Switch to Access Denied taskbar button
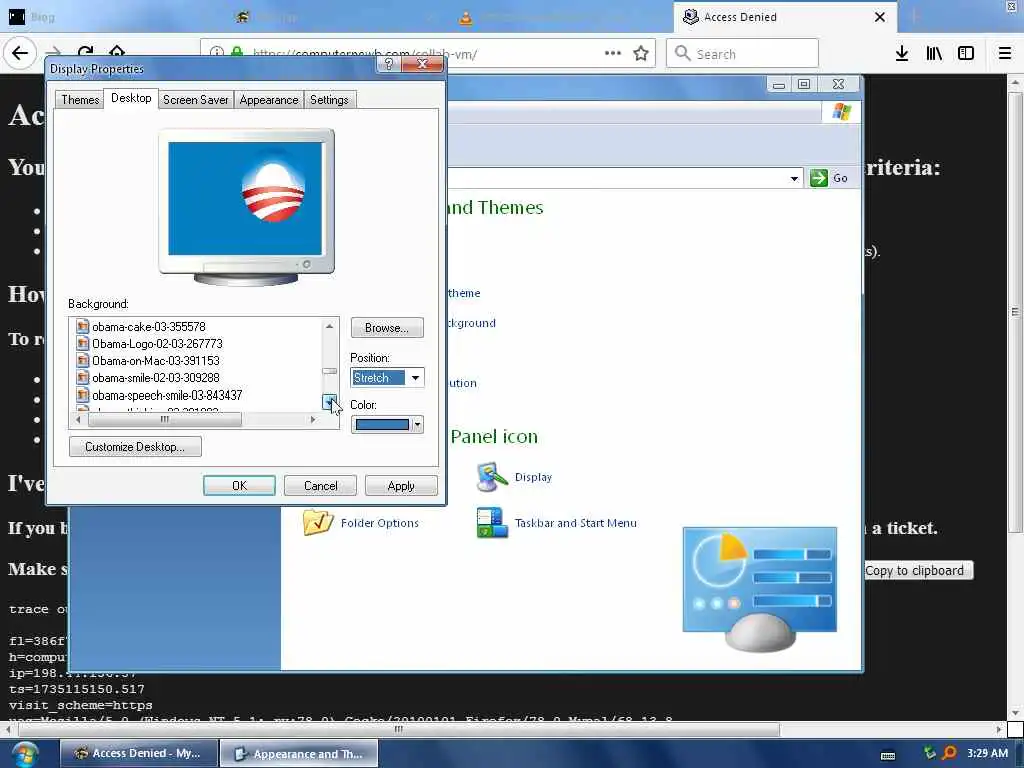 click(x=138, y=754)
